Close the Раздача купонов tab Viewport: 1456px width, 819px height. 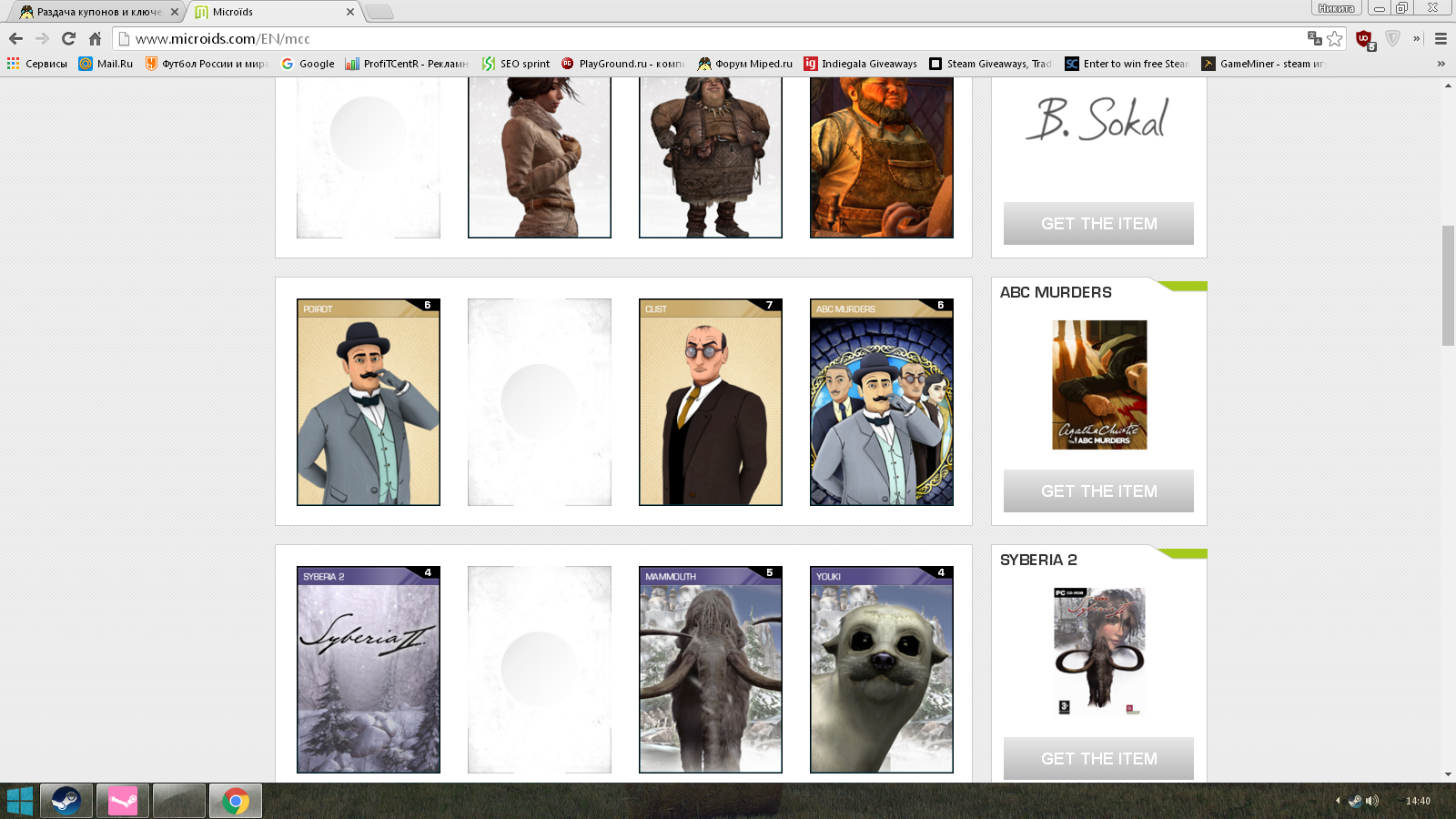175,12
